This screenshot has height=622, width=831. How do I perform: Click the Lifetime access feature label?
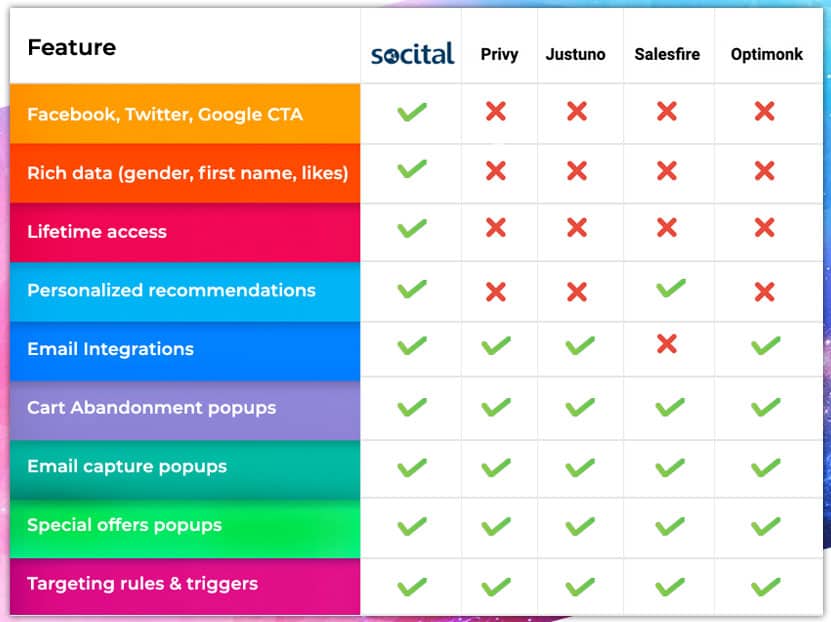point(97,232)
